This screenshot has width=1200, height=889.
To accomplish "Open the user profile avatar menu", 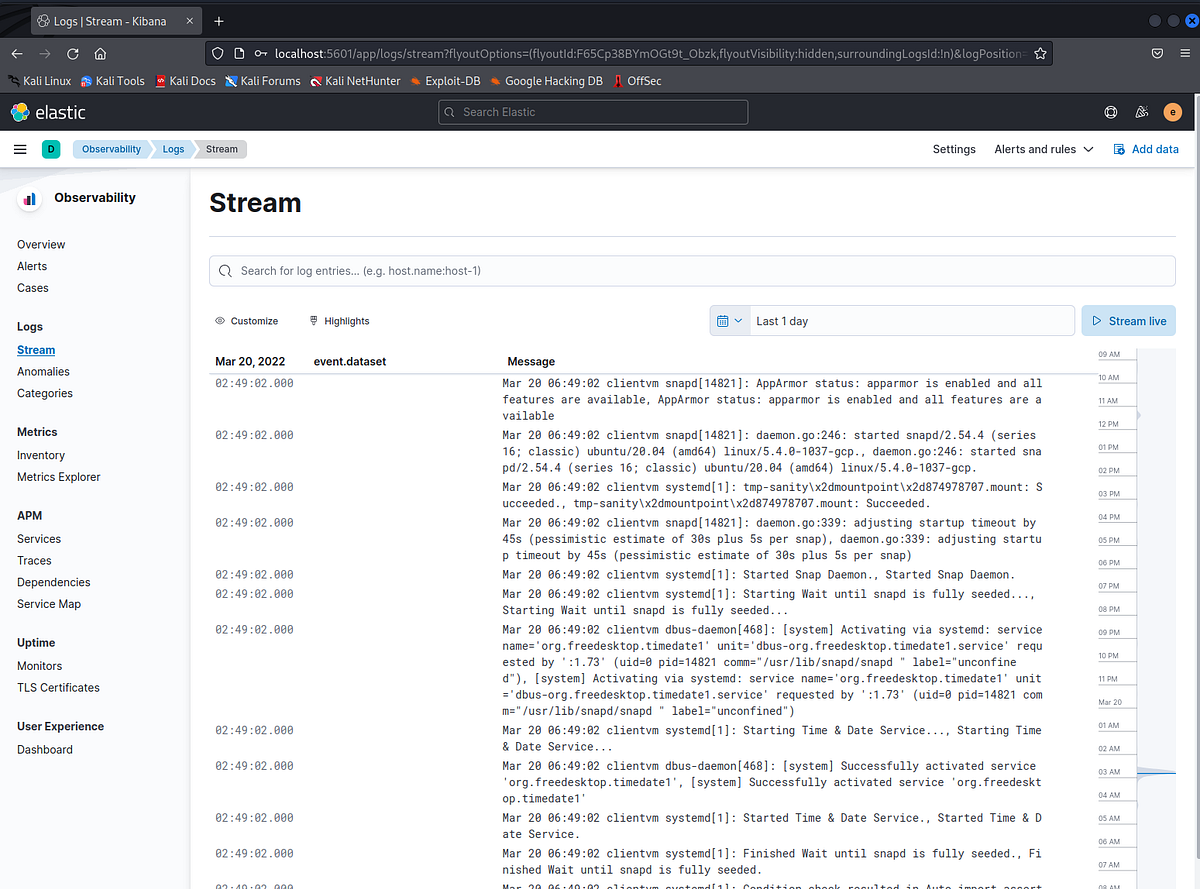I will coord(1172,112).
